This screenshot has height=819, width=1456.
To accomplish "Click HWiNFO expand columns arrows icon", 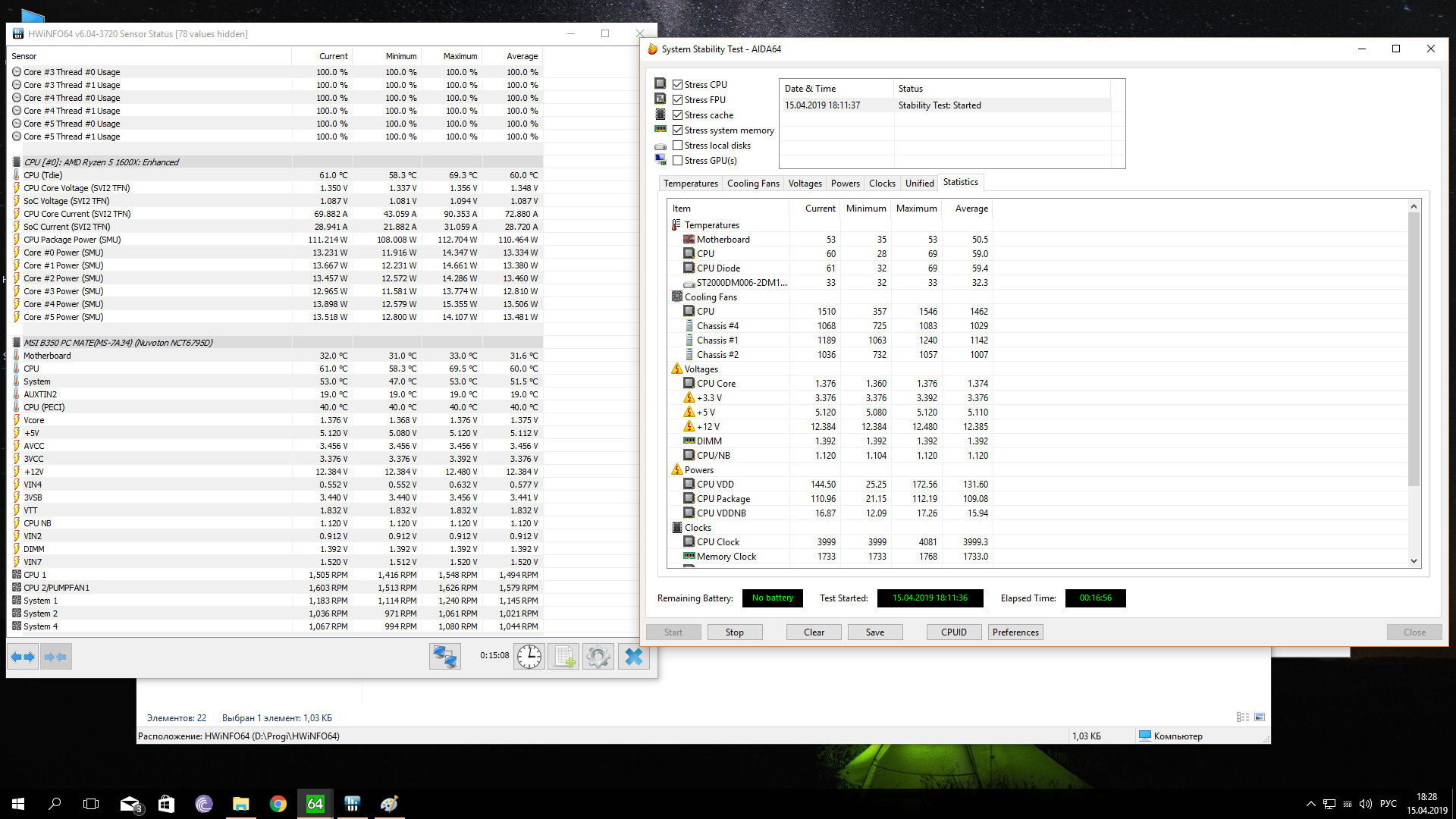I will [23, 657].
